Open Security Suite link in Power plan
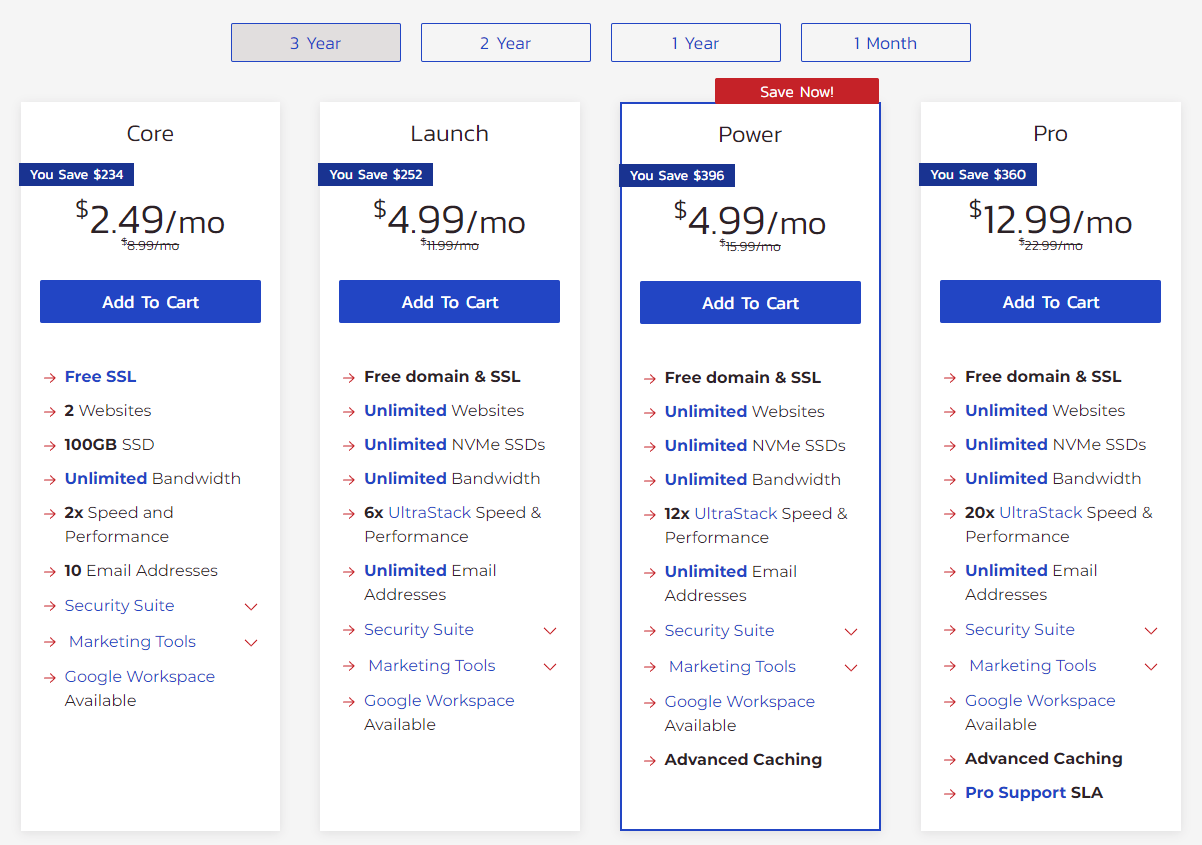The width and height of the screenshot is (1202, 845). coord(719,630)
